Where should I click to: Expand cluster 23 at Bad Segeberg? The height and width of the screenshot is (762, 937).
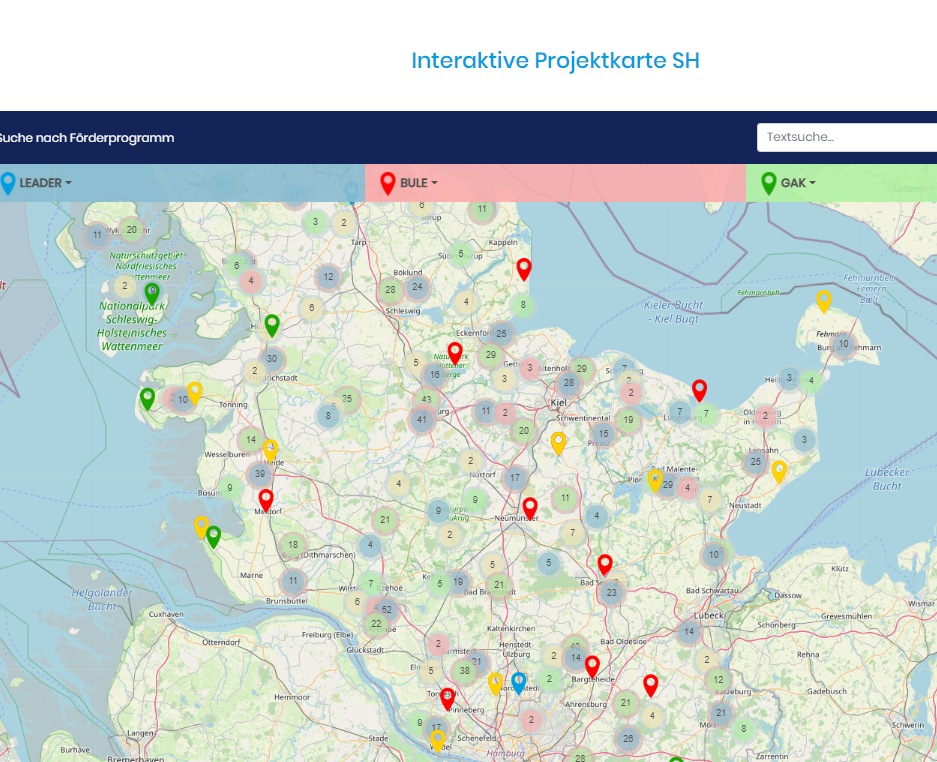point(611,593)
